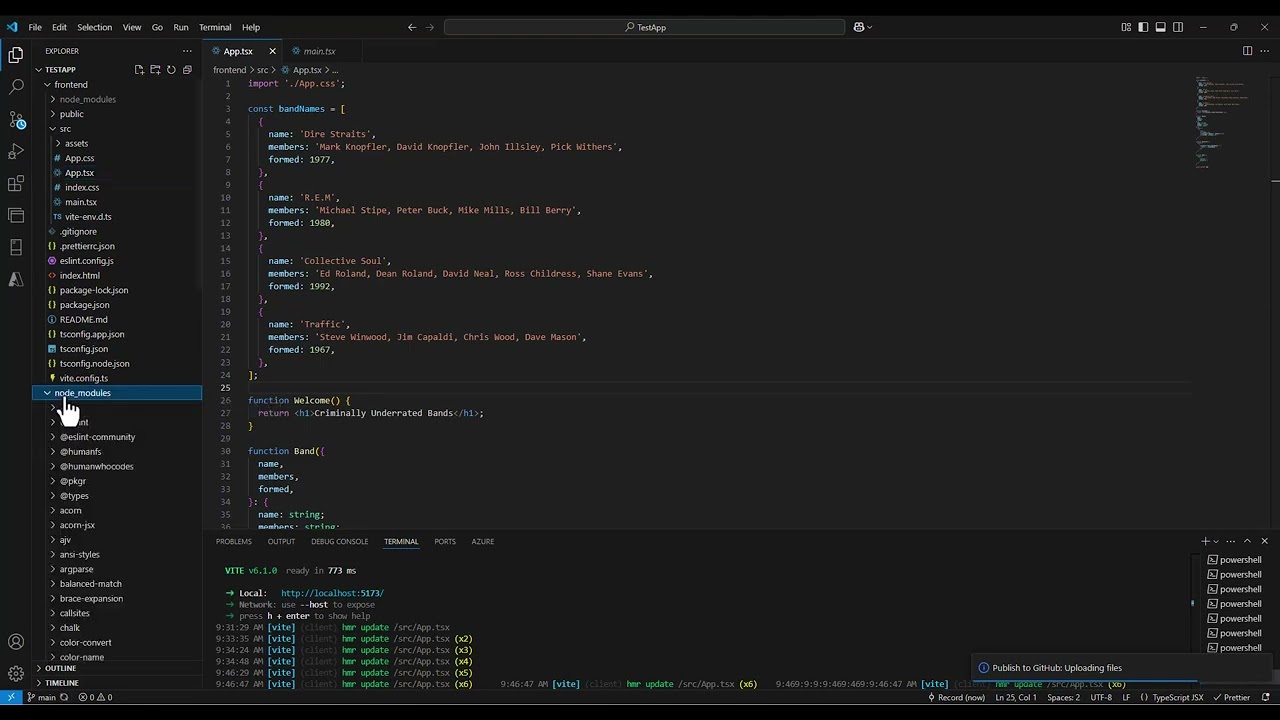Toggle the bottom panel visibility
Image resolution: width=1280 pixels, height=720 pixels.
[1160, 27]
